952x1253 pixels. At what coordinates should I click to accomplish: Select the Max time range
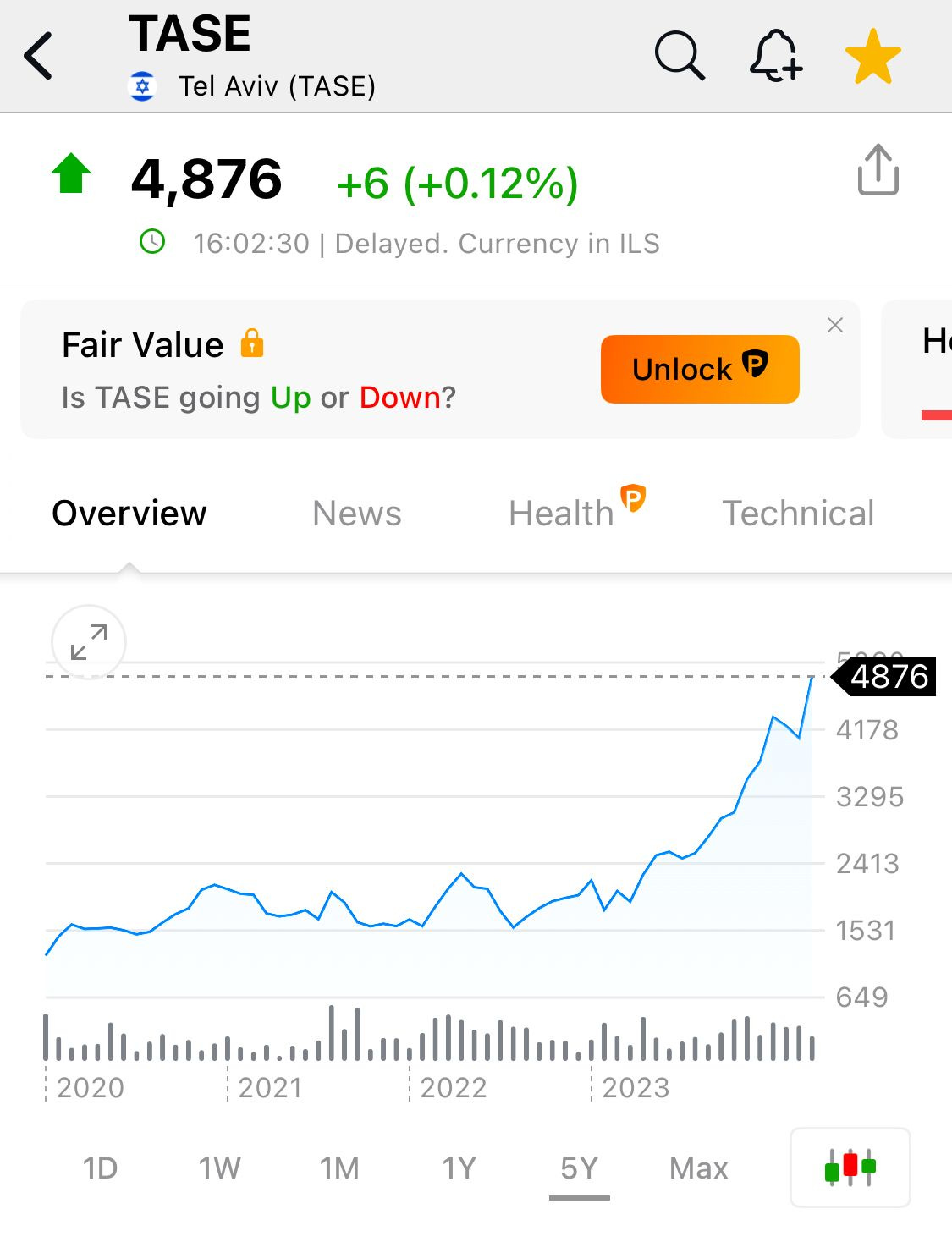[699, 1168]
